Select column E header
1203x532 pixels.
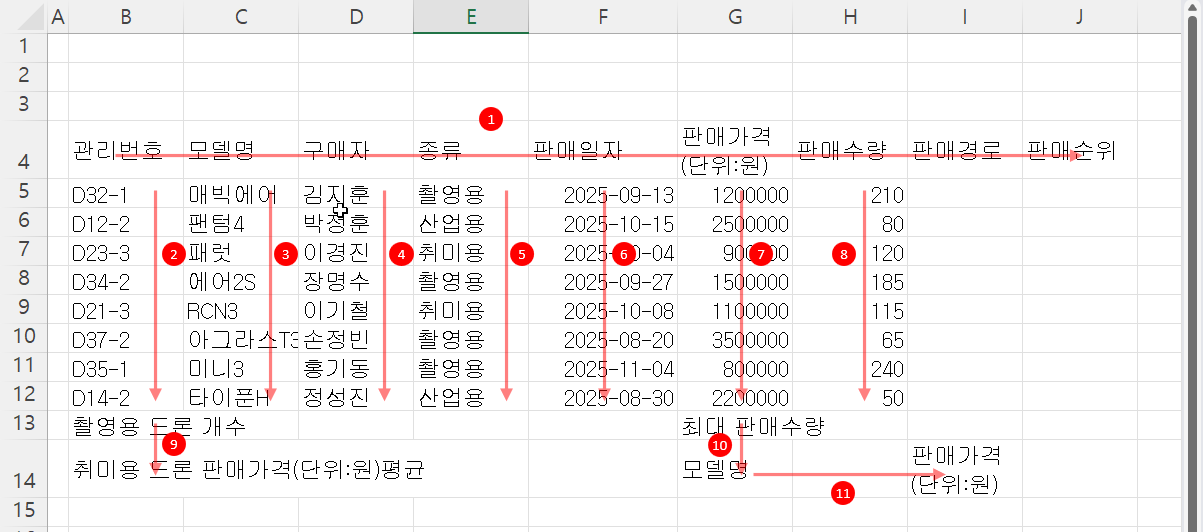point(471,16)
